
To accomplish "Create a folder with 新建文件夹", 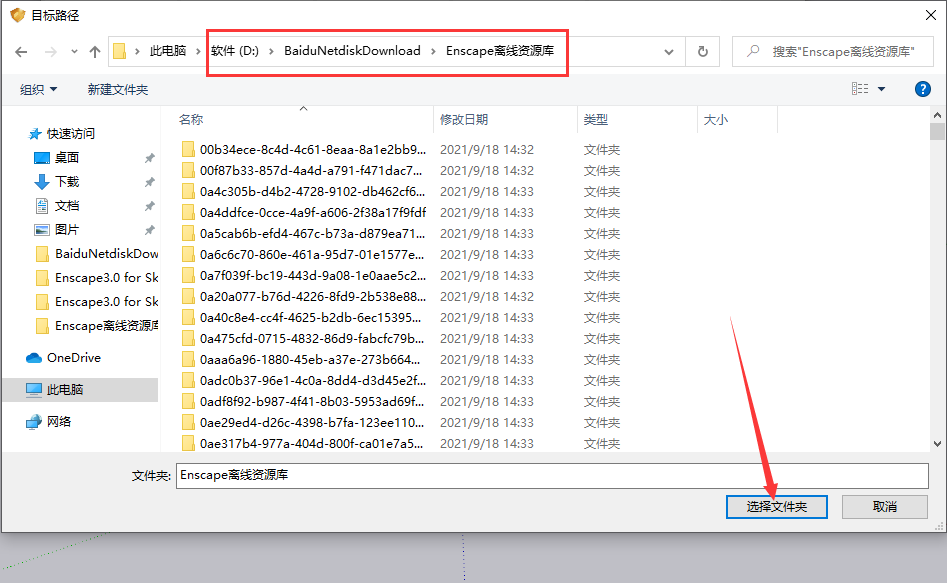I will click(118, 89).
